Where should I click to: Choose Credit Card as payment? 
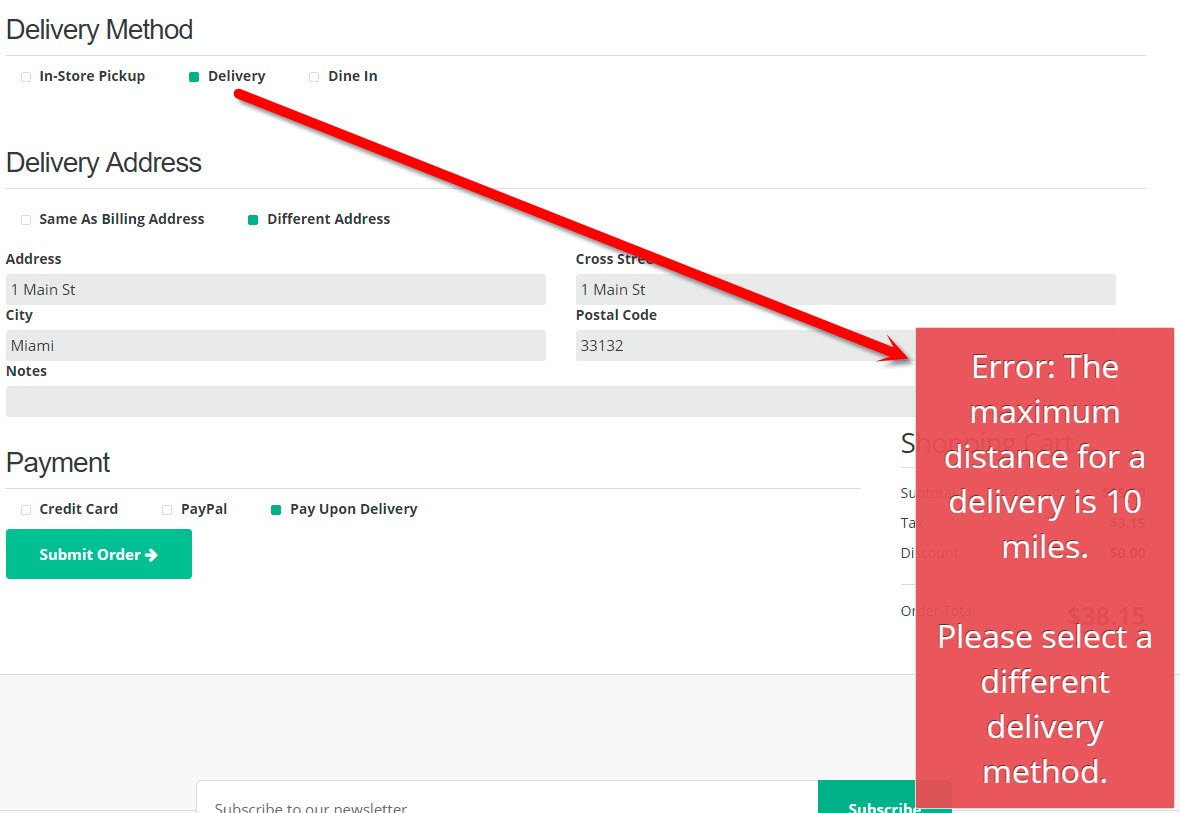click(26, 510)
